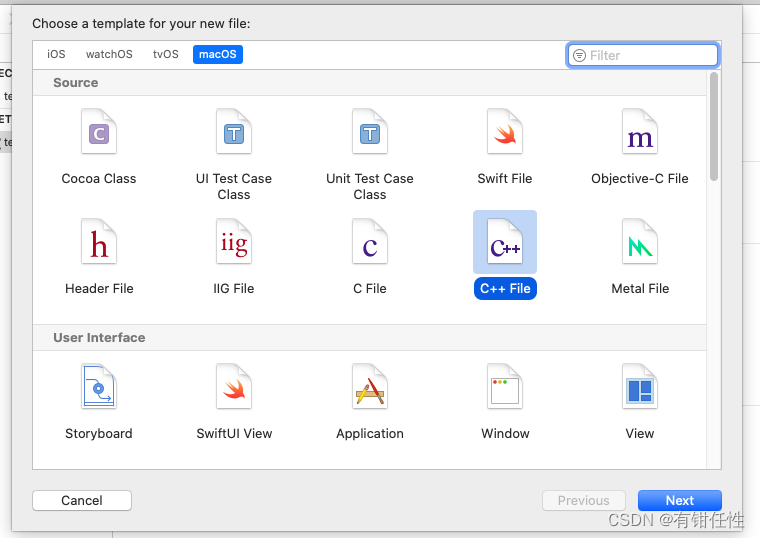Click the 'View' label under User Interface

point(640,433)
